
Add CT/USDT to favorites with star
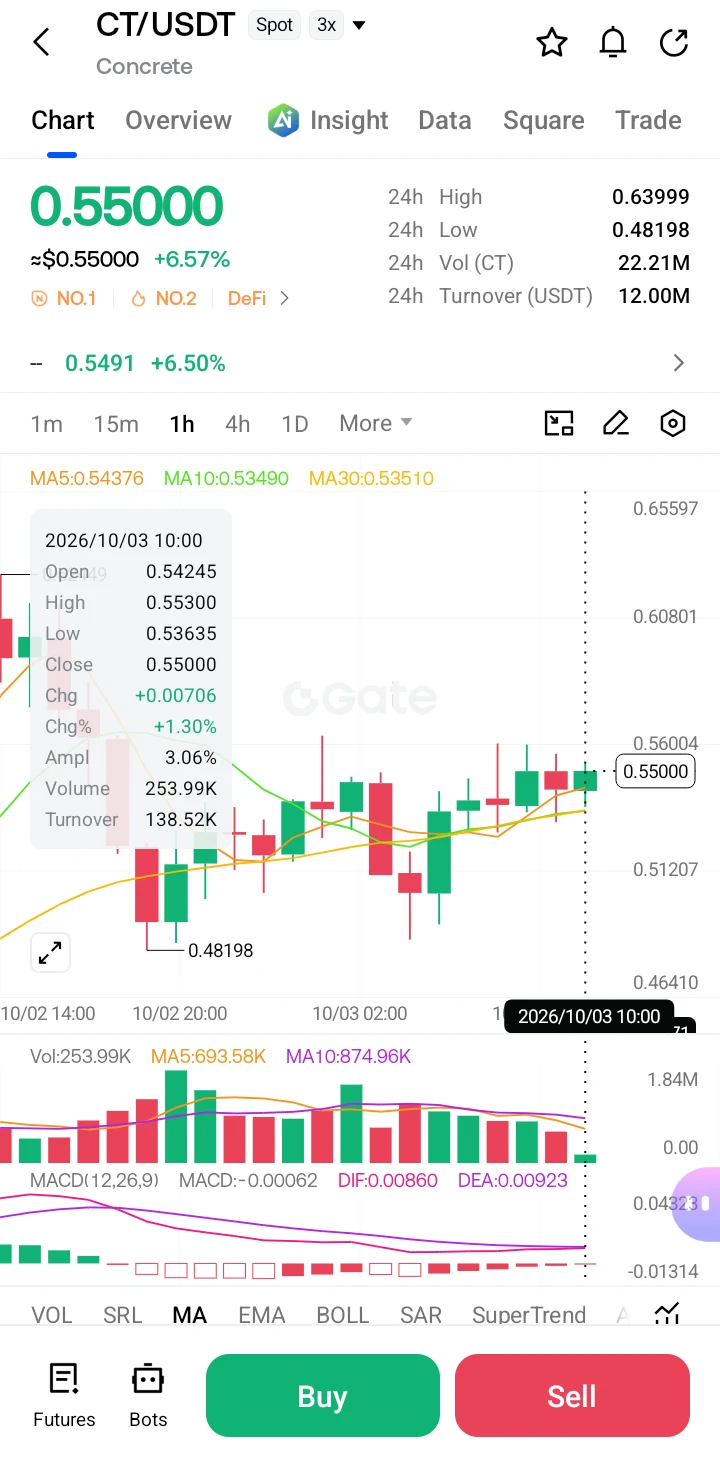552,42
